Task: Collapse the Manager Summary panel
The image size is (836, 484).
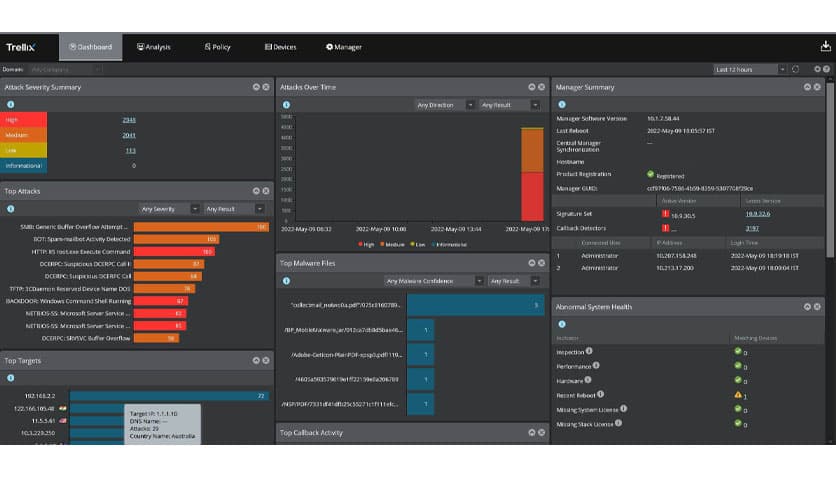Action: click(807, 87)
